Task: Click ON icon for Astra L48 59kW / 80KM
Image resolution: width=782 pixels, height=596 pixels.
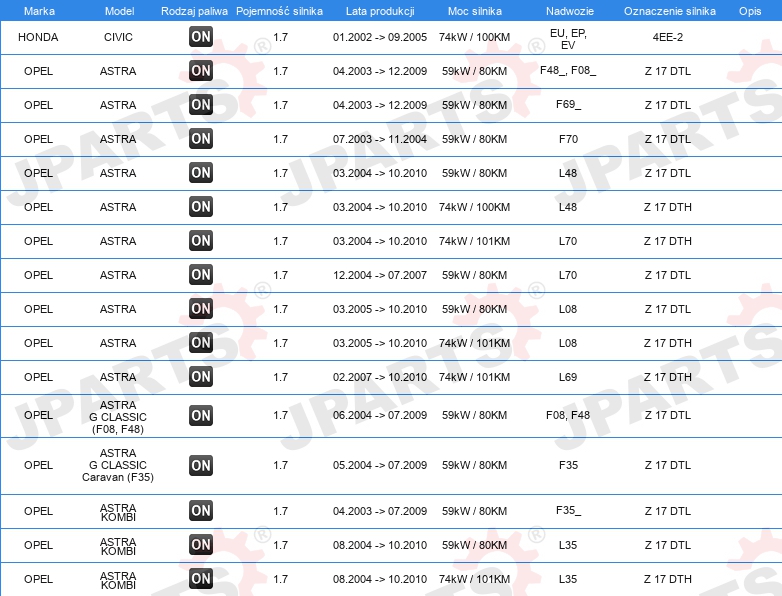Action: (x=201, y=173)
